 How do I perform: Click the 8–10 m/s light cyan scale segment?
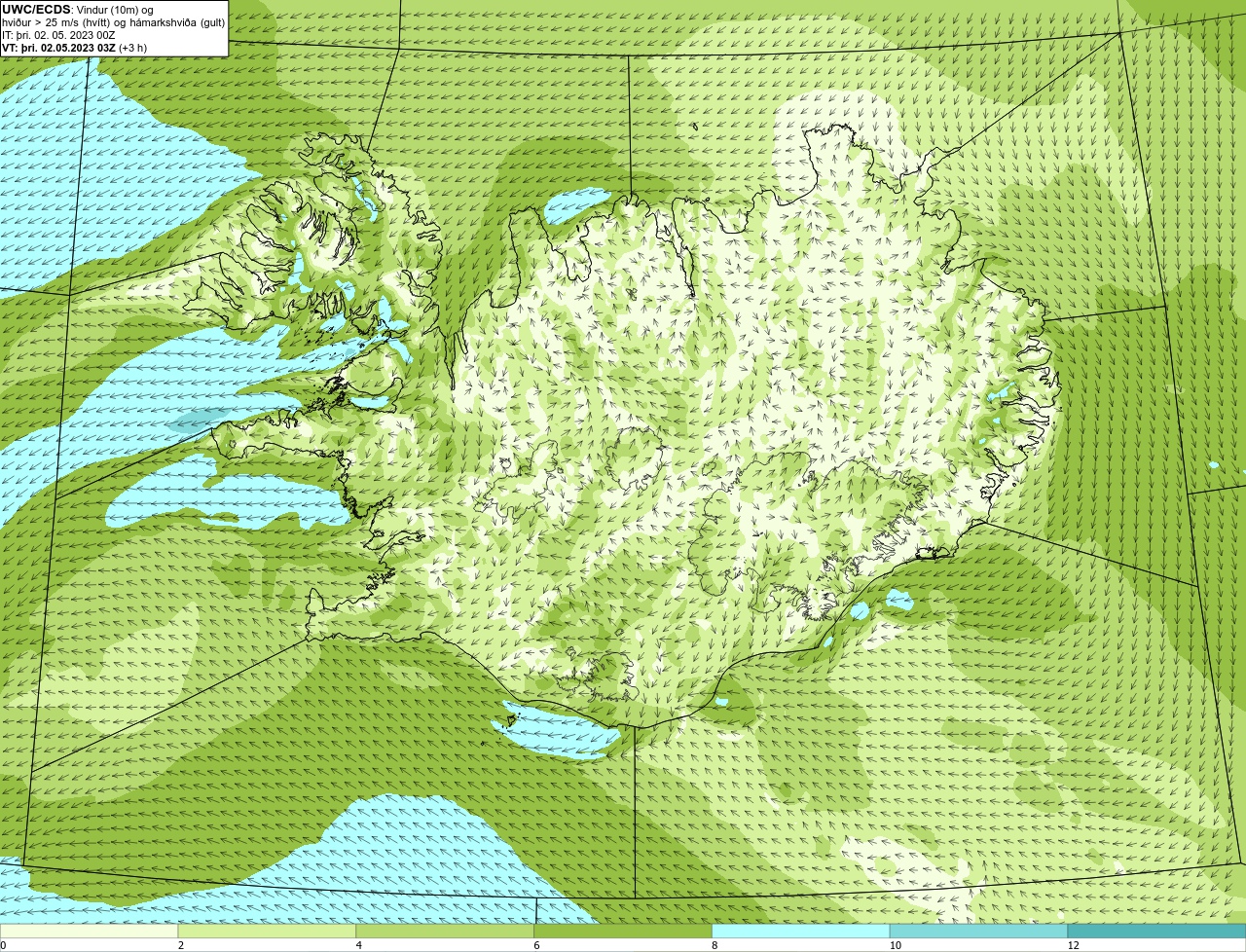point(801,932)
